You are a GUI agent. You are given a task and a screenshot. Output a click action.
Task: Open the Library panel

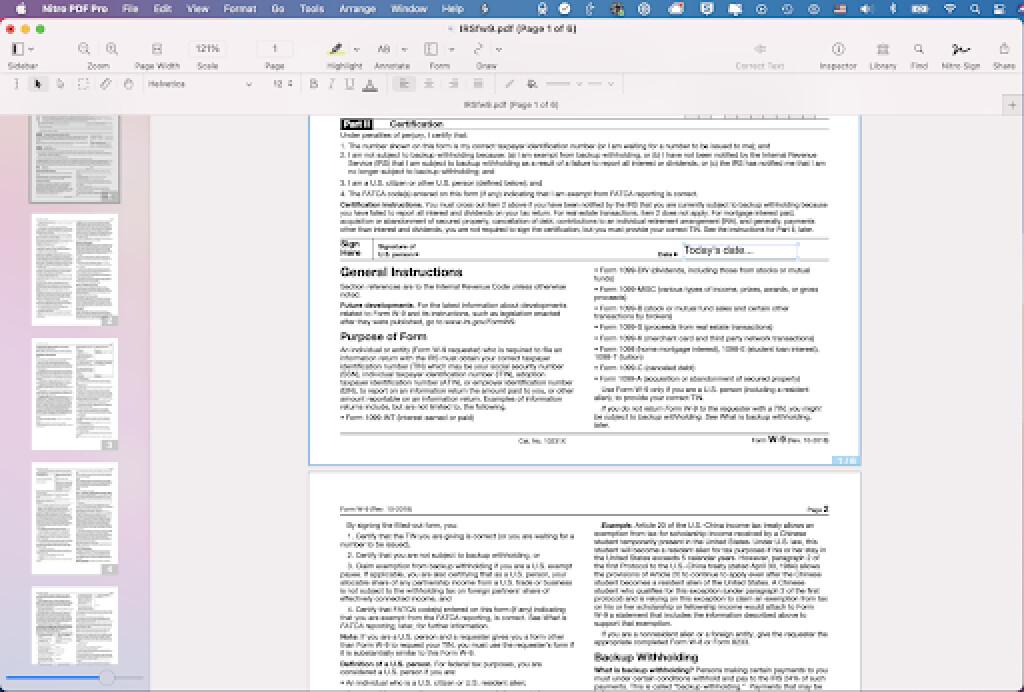pyautogui.click(x=882, y=48)
